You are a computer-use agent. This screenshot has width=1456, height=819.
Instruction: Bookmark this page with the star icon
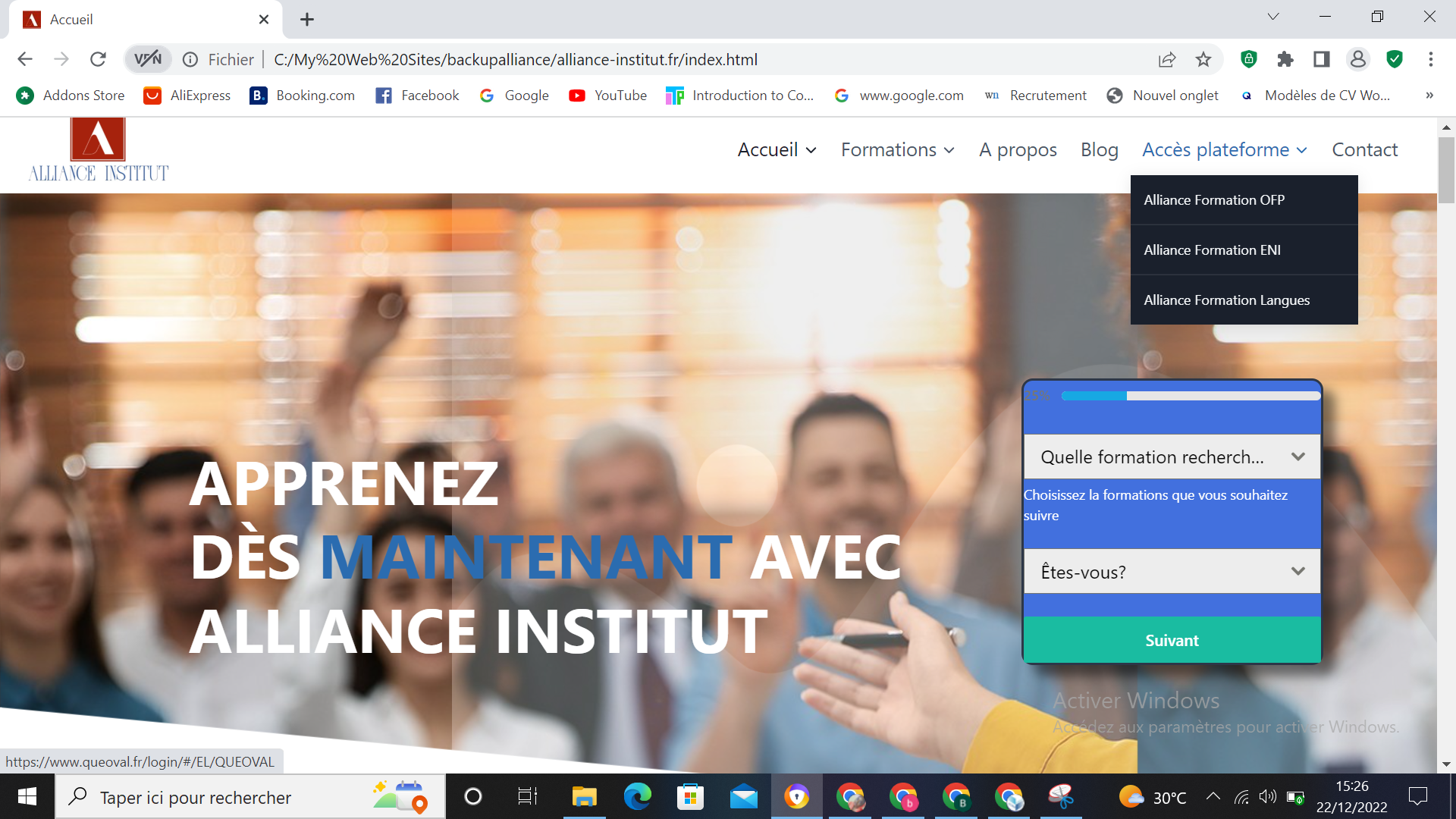click(x=1203, y=59)
